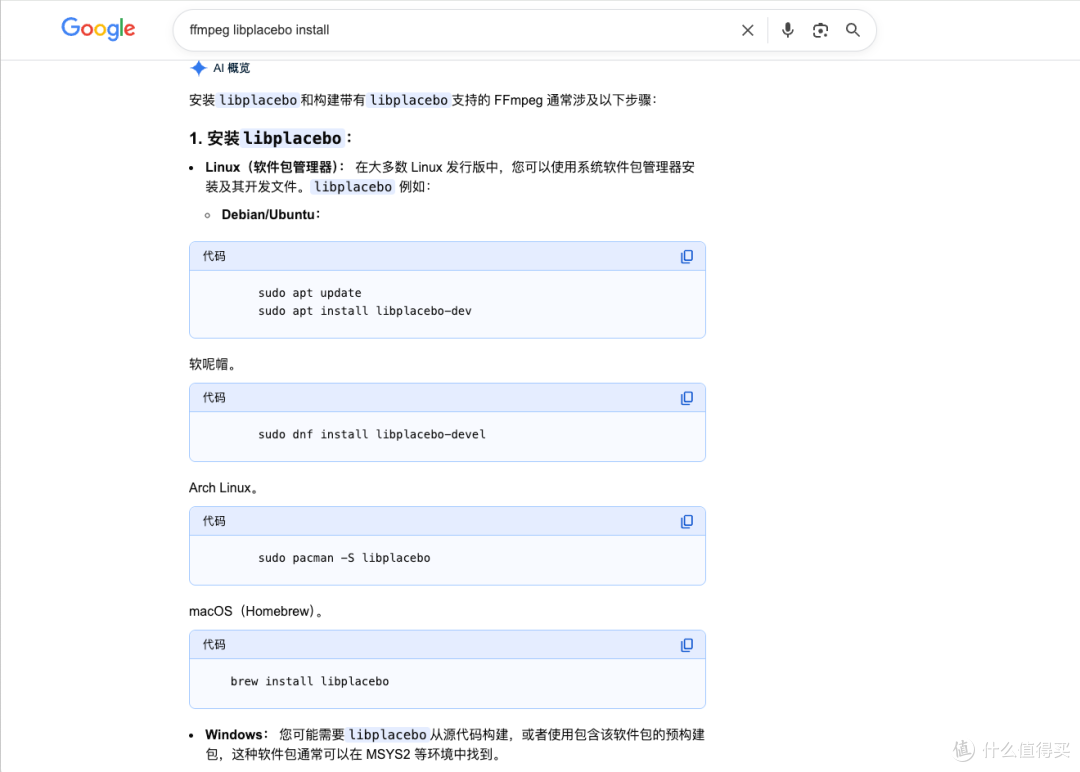Copy the sudo apt install libplacebo-dev code

[687, 256]
